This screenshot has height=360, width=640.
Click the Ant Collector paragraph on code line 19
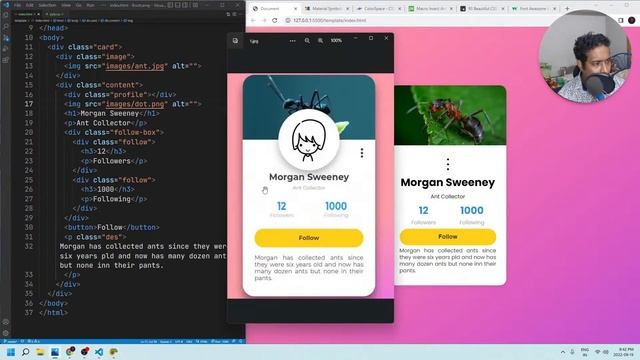pyautogui.click(x=105, y=123)
